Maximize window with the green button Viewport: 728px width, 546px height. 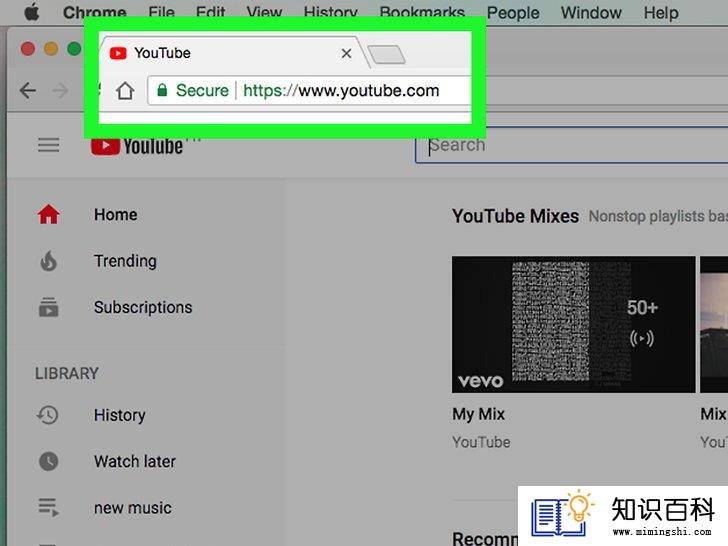[74, 49]
